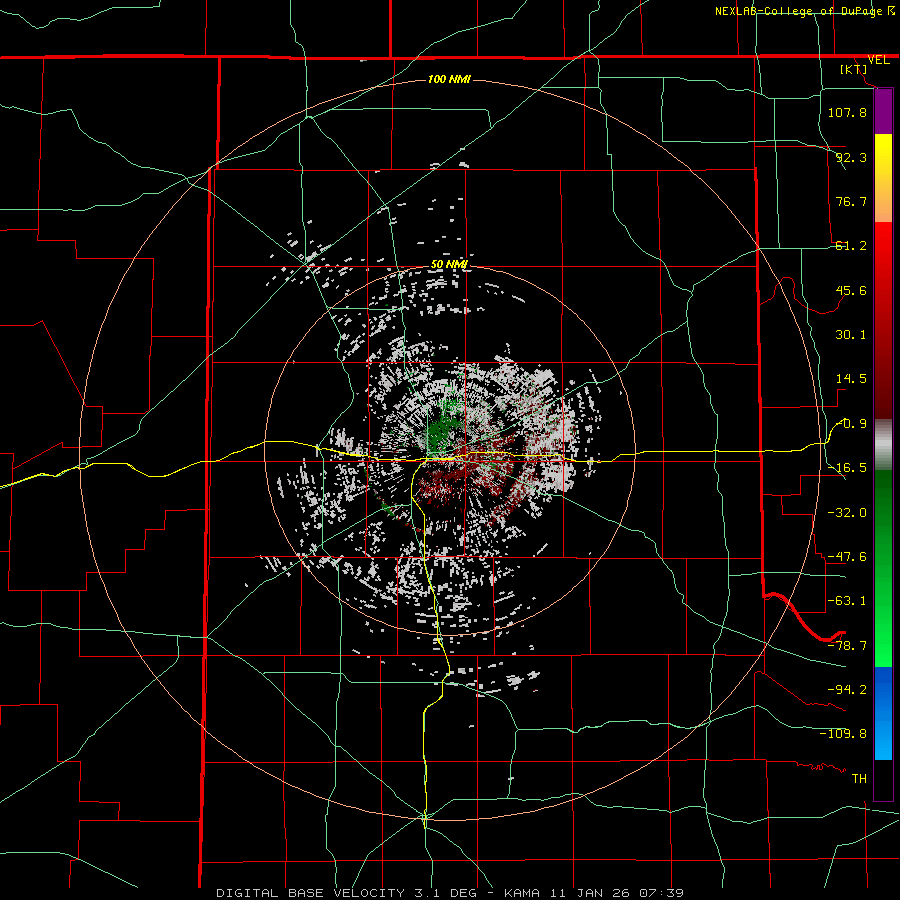
Task: Click the 45.6 velocity scale value
Action: (x=851, y=290)
